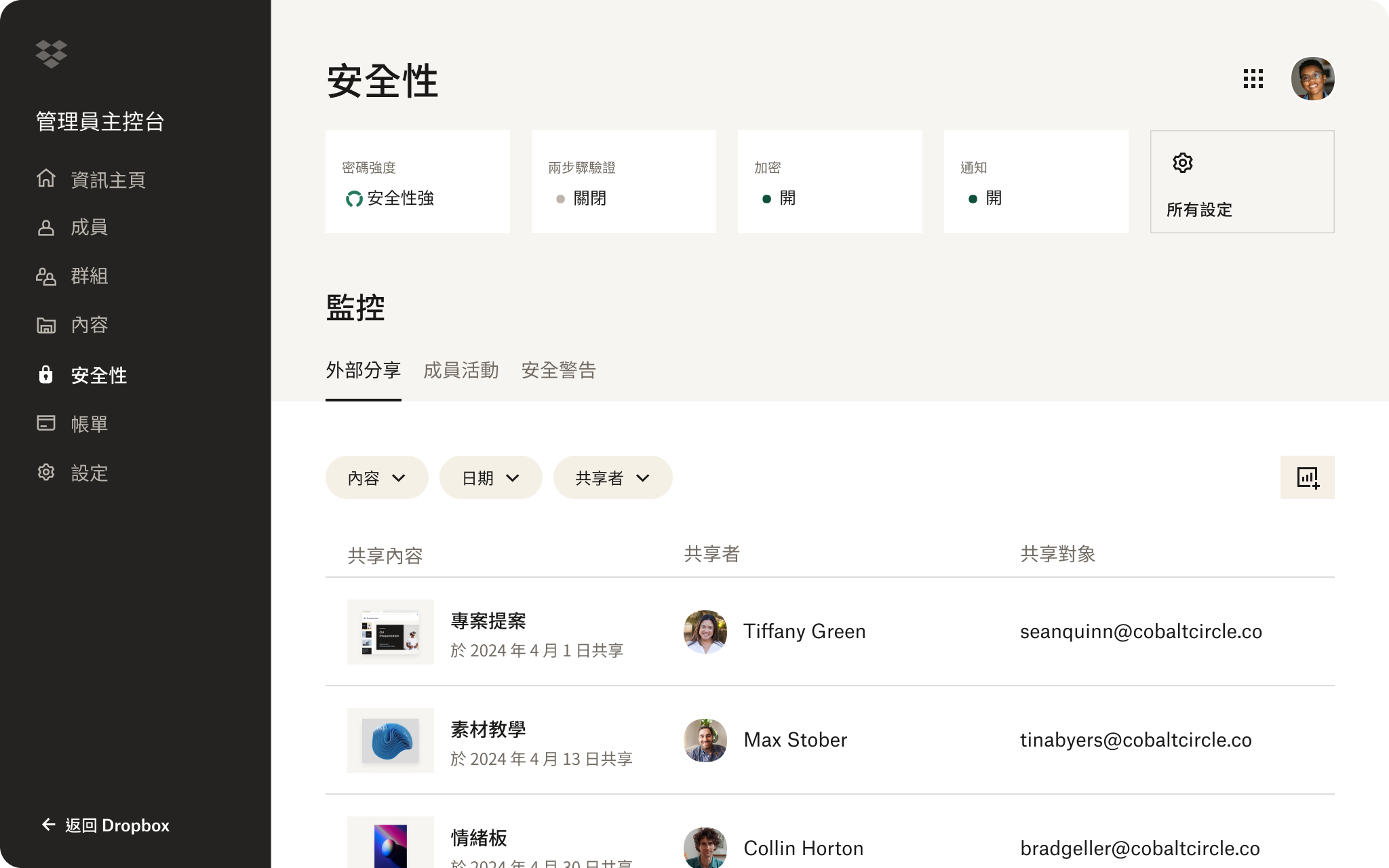The width and height of the screenshot is (1389, 868).
Task: Click the folder icon beside 內容
Action: click(x=46, y=325)
